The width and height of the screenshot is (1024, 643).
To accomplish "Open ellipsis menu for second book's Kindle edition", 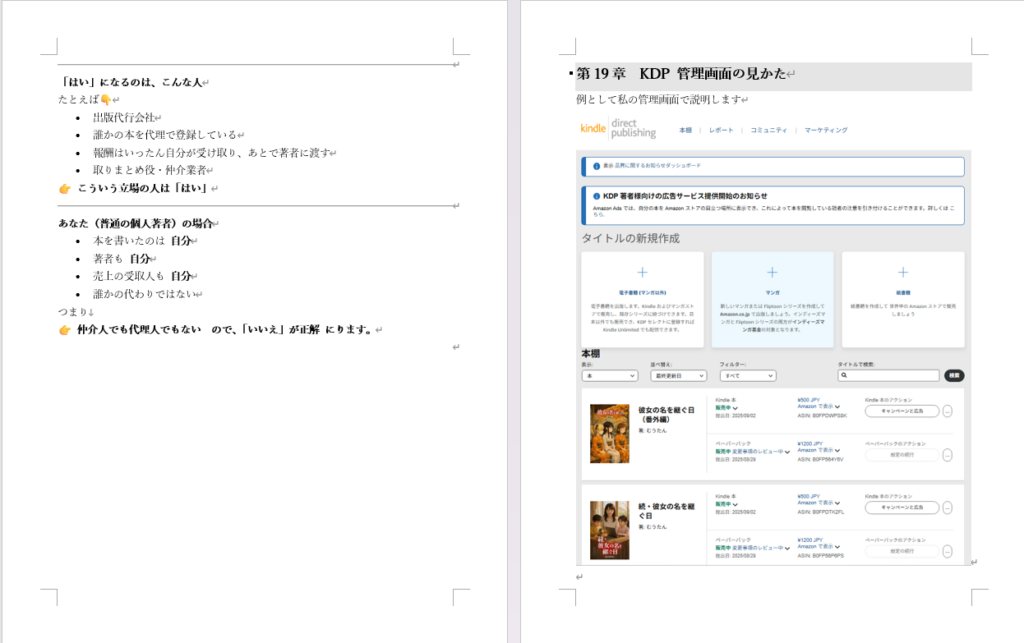I will click(x=948, y=508).
